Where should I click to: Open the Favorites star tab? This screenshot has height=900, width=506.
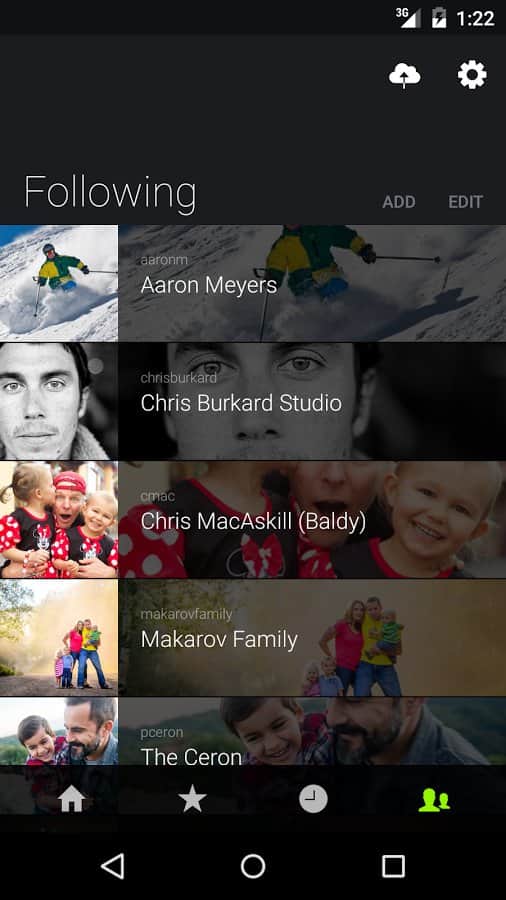pos(192,799)
